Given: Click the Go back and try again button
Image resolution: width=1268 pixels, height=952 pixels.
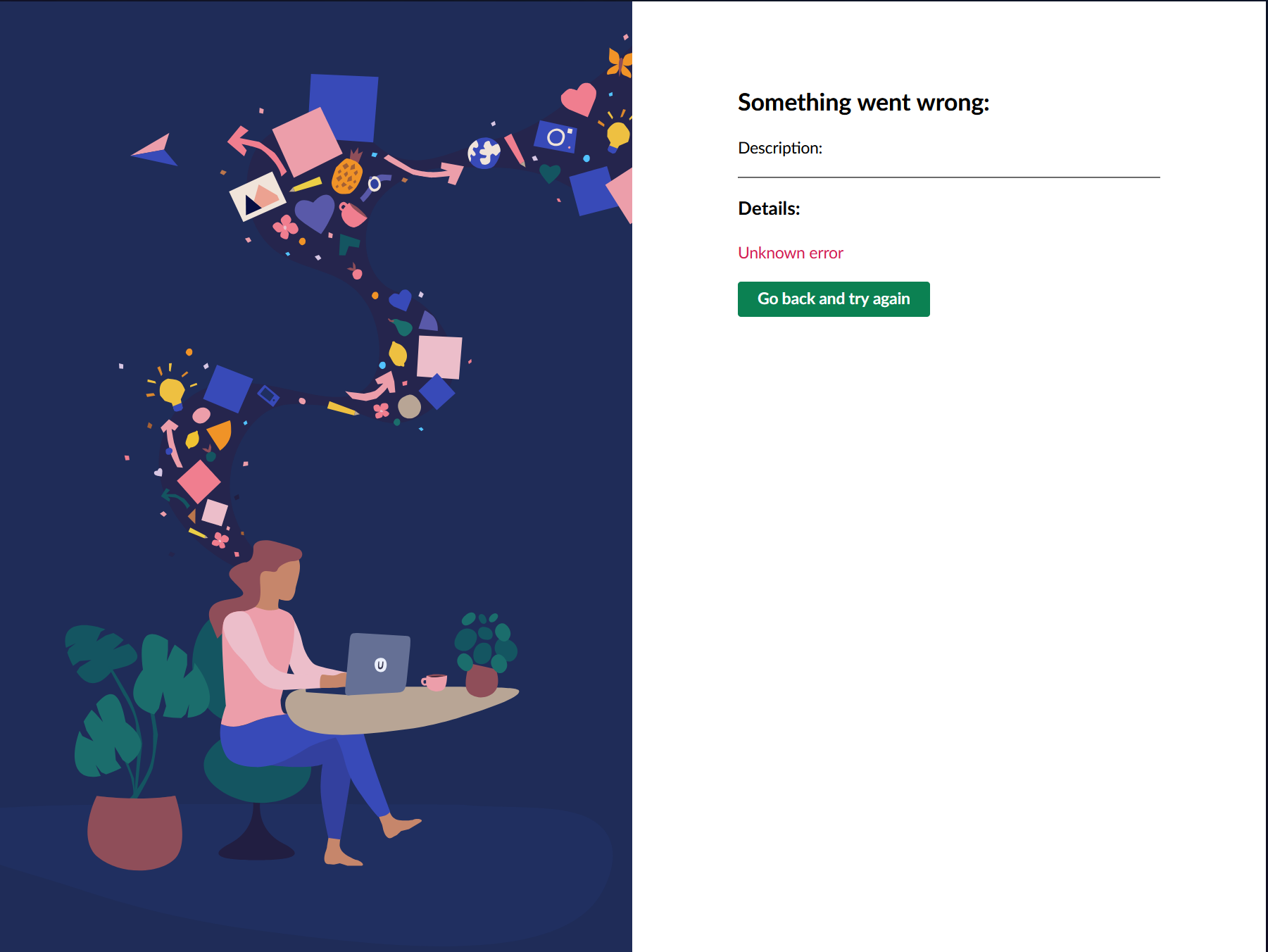Looking at the screenshot, I should [x=834, y=299].
